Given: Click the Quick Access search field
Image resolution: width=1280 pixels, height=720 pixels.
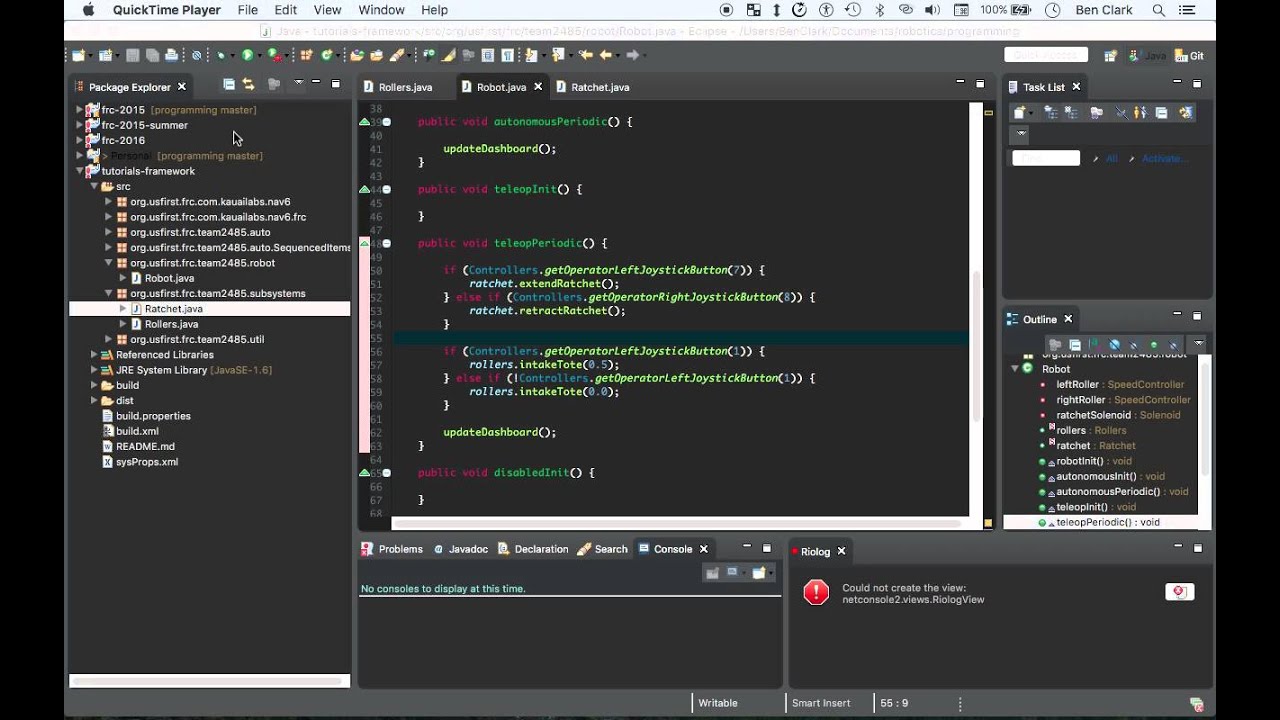Looking at the screenshot, I should pyautogui.click(x=1046, y=55).
